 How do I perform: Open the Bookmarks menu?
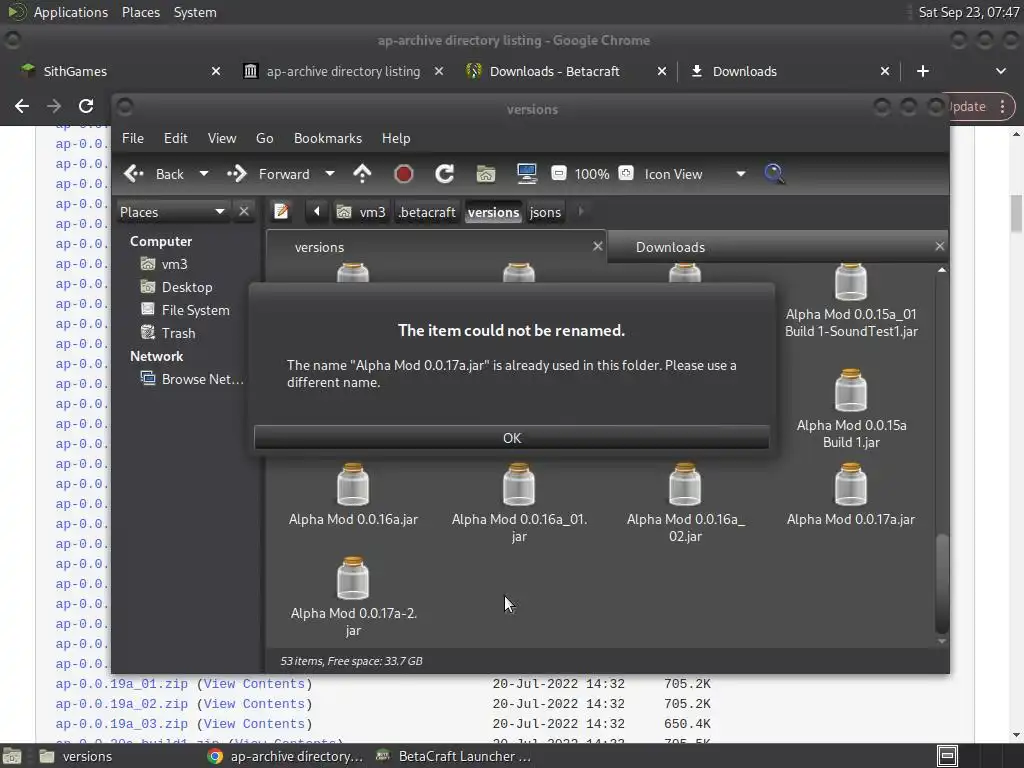[x=328, y=138]
